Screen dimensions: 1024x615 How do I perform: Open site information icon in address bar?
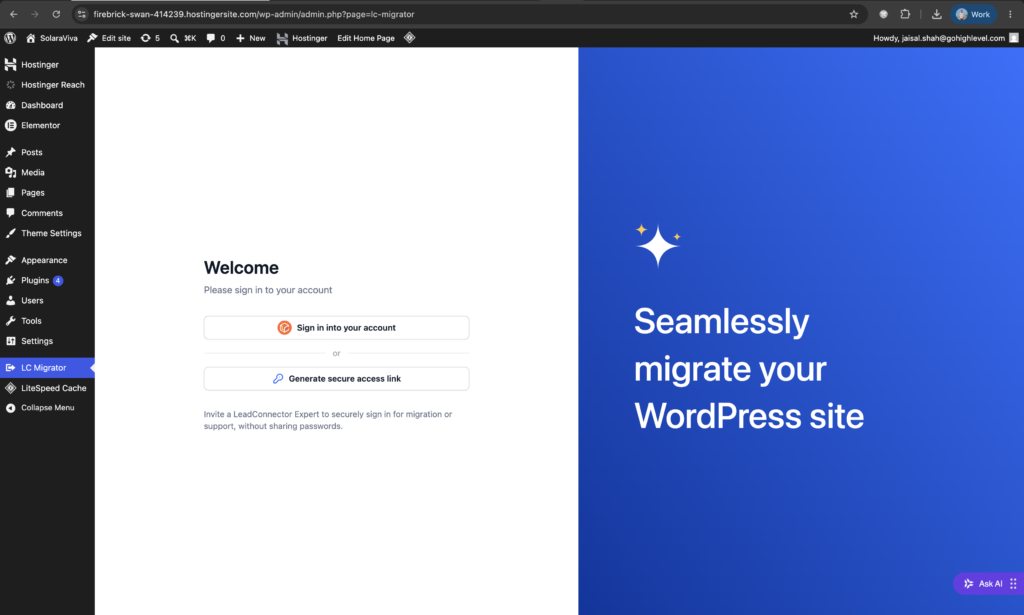(82, 14)
